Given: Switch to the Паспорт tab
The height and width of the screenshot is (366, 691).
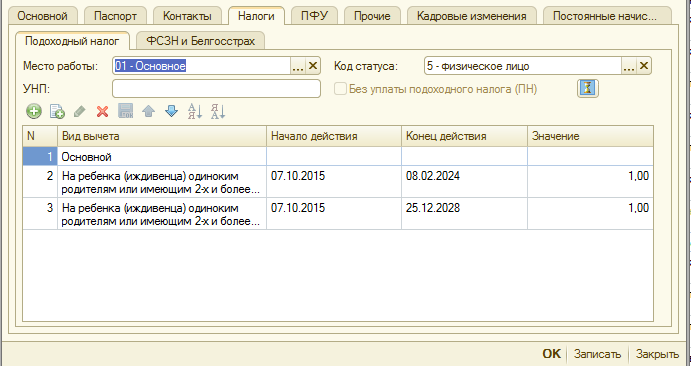Looking at the screenshot, I should click(x=115, y=16).
